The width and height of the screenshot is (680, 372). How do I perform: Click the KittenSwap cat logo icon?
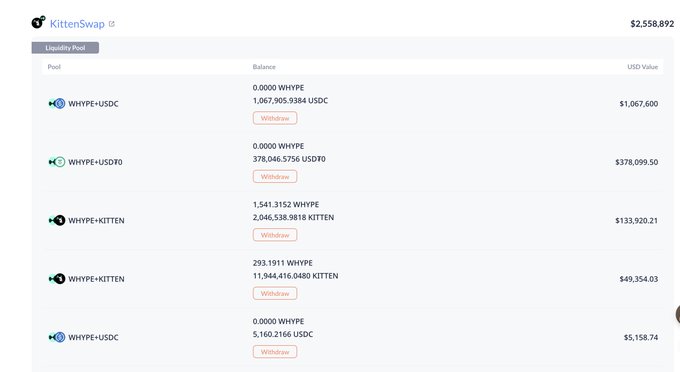click(x=38, y=22)
